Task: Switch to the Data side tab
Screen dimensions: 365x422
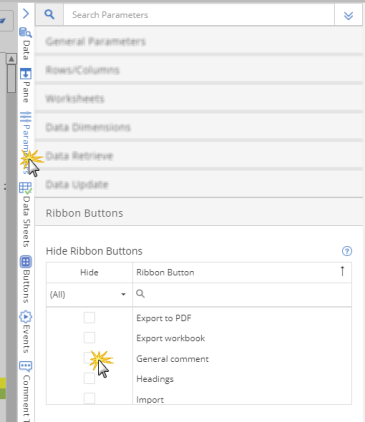Action: pyautogui.click(x=26, y=50)
